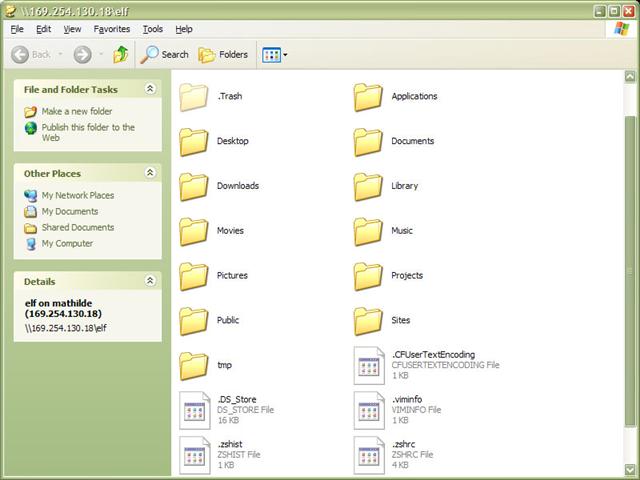Click the Back navigation button

[x=31, y=54]
